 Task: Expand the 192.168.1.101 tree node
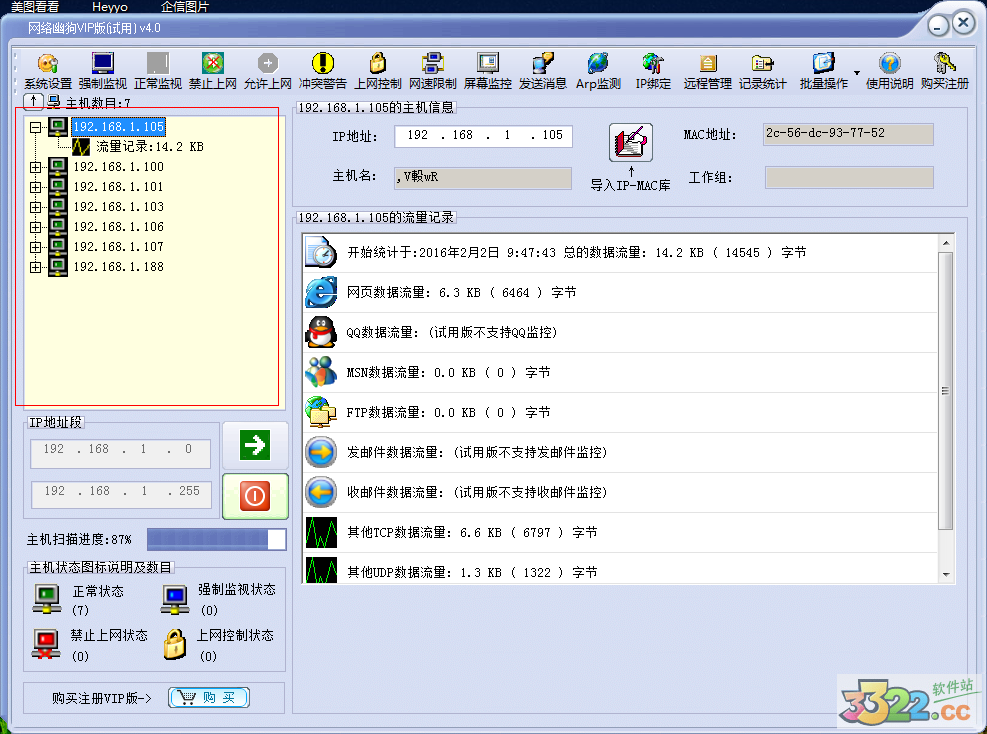tap(36, 187)
